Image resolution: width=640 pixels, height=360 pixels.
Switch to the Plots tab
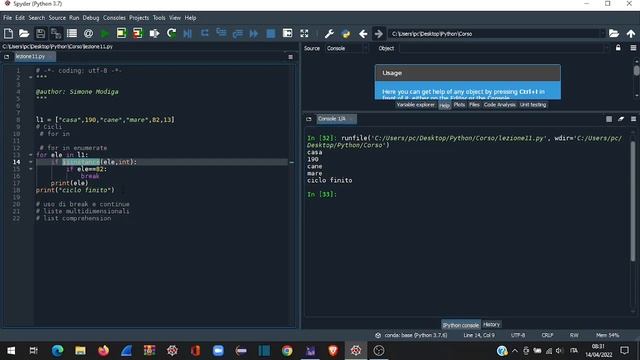click(x=459, y=105)
